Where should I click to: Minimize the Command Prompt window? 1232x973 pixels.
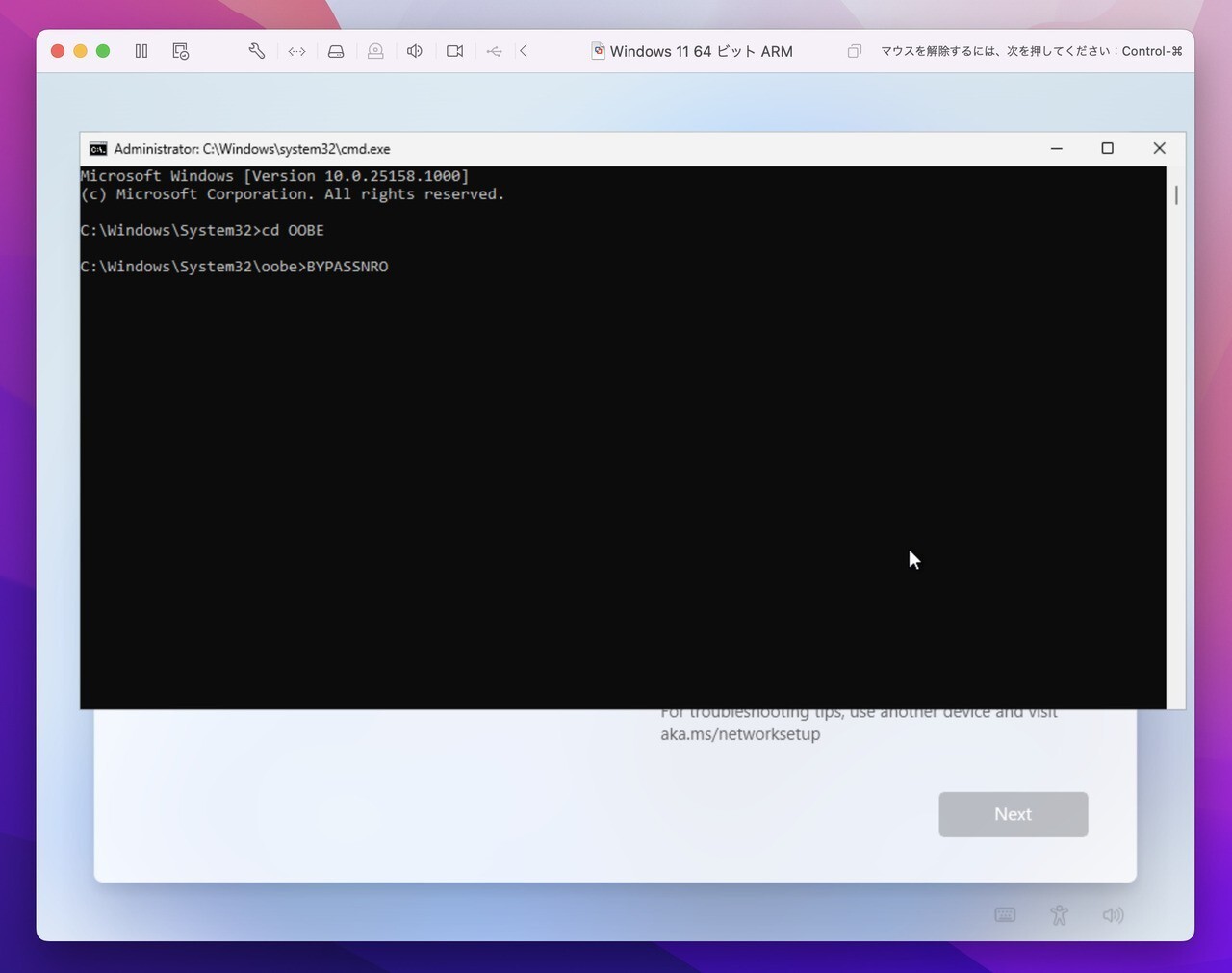(x=1056, y=148)
